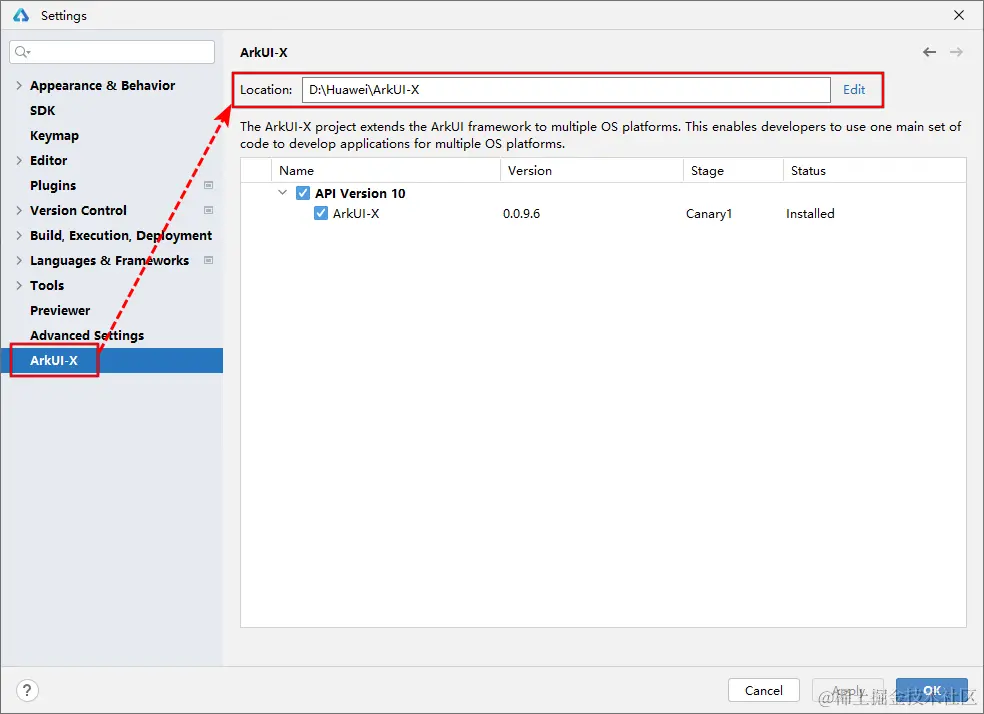Expand the Tools settings section
984x714 pixels.
(19, 285)
